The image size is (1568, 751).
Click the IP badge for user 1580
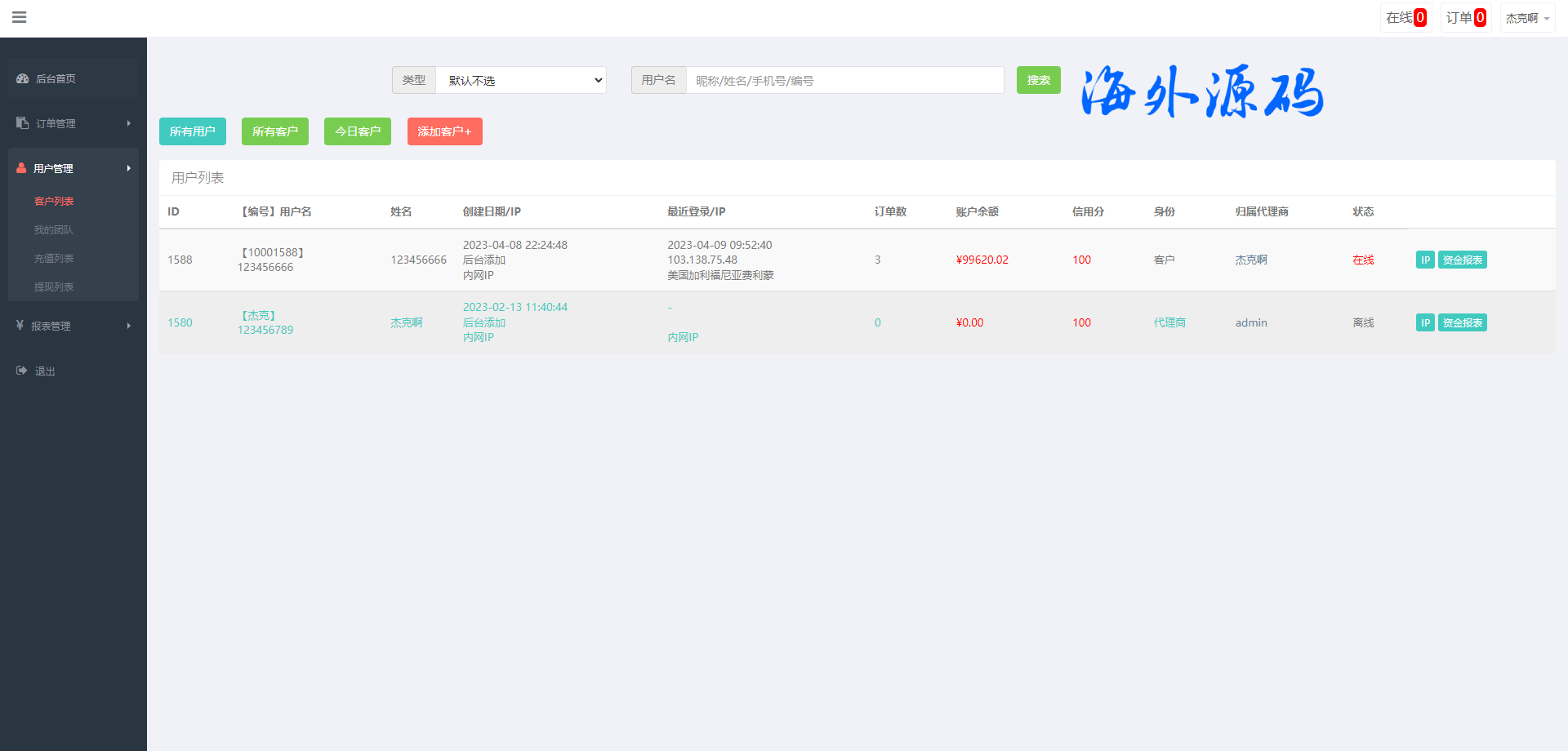point(1424,322)
